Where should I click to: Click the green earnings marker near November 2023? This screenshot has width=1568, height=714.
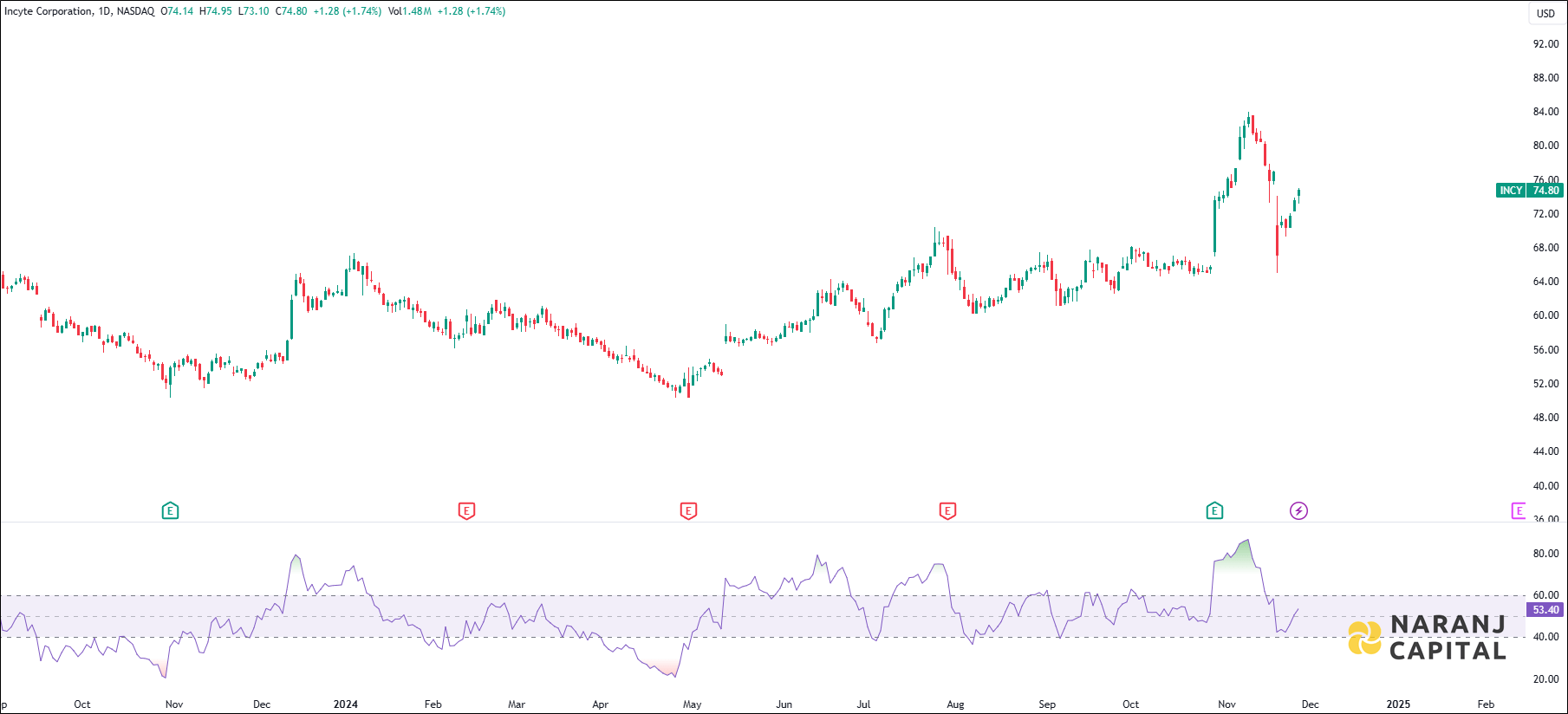tap(170, 511)
